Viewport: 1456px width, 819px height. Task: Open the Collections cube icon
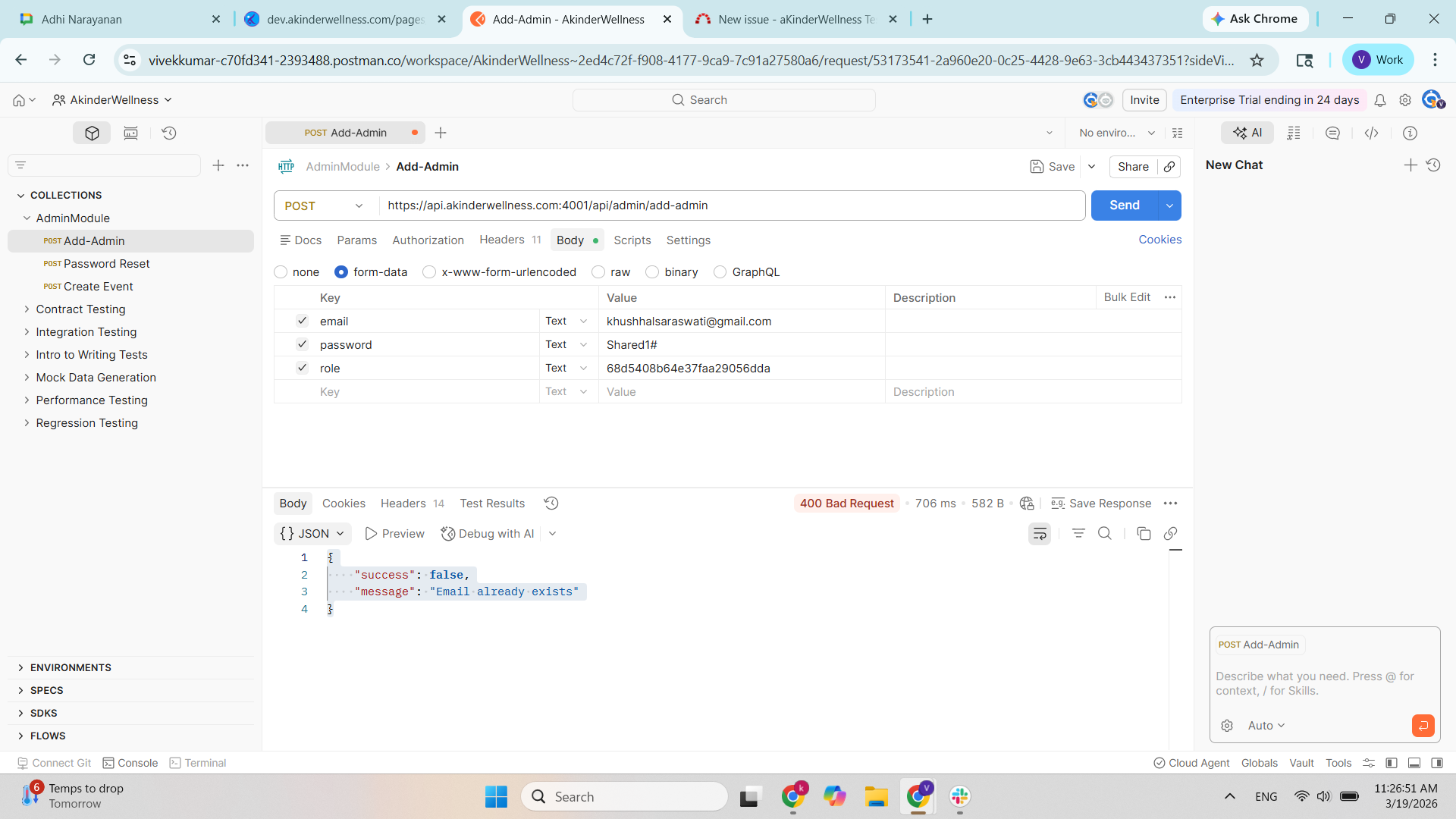(x=92, y=133)
